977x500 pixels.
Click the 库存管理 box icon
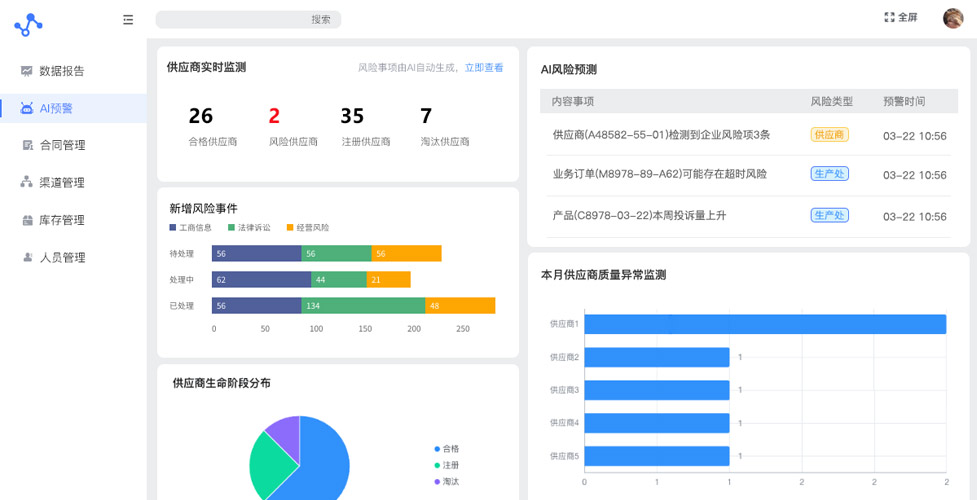pos(27,220)
